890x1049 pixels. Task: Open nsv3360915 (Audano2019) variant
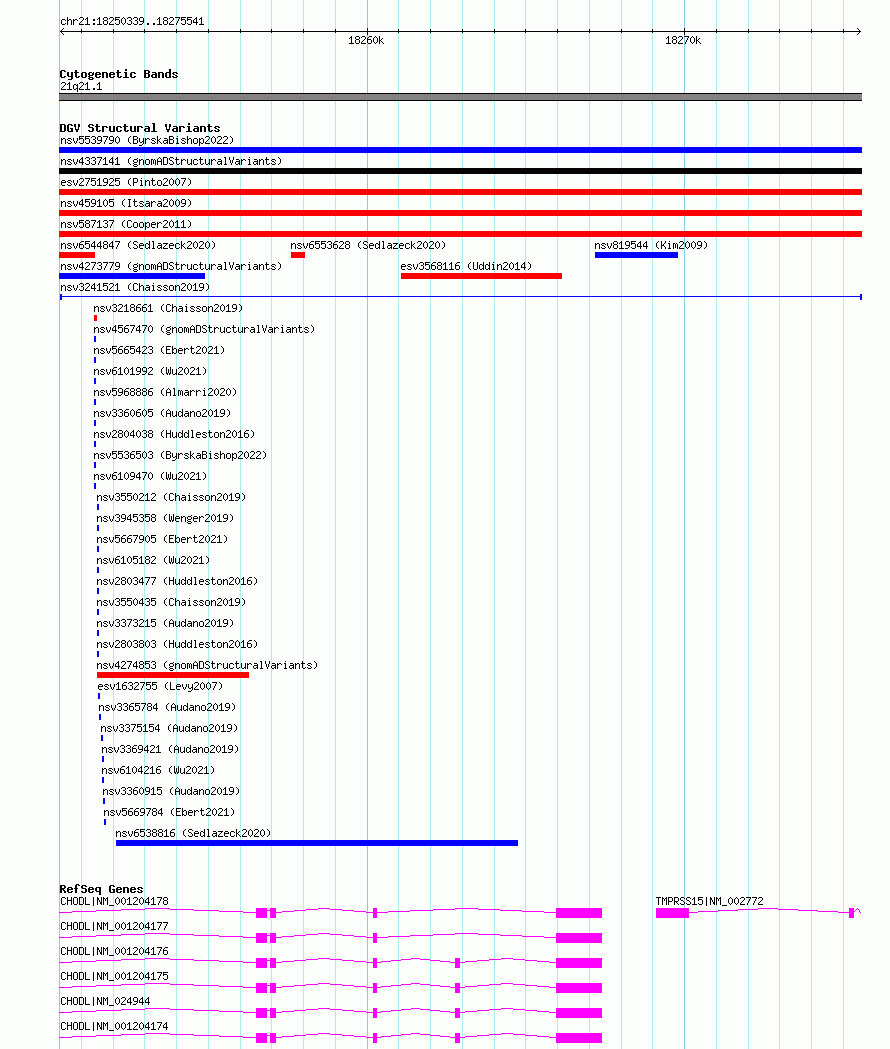click(171, 791)
